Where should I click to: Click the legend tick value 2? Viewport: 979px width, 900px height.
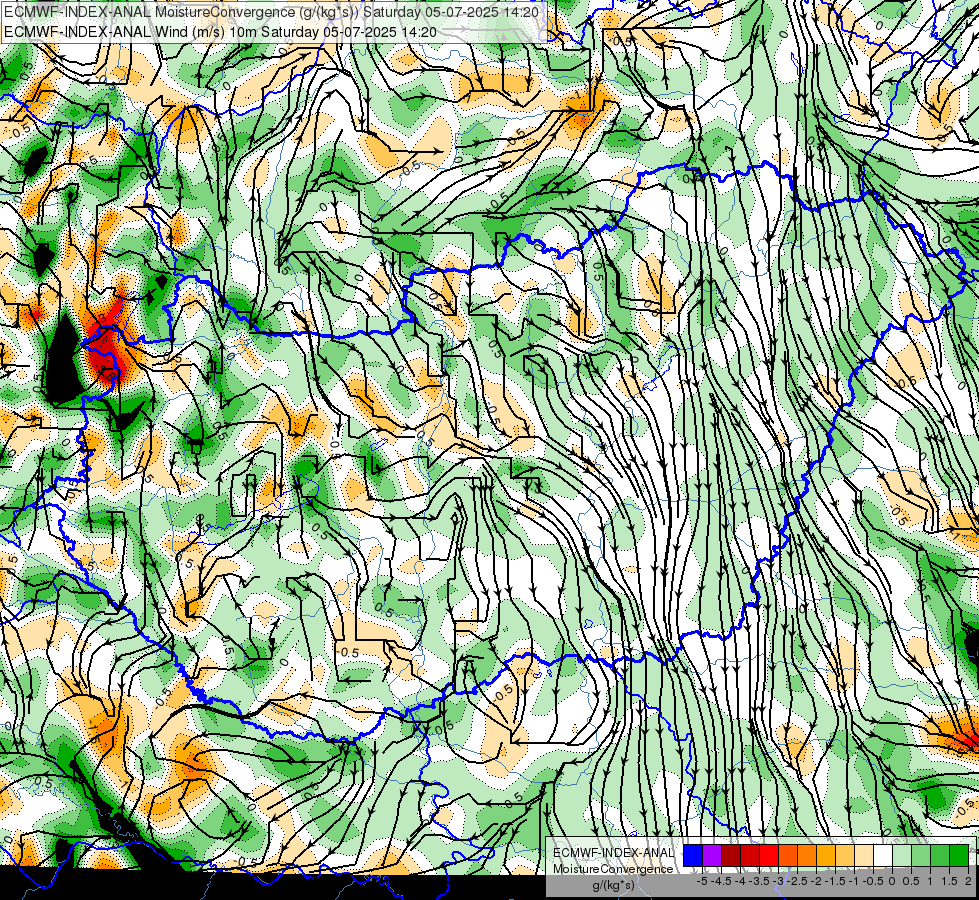[968, 881]
